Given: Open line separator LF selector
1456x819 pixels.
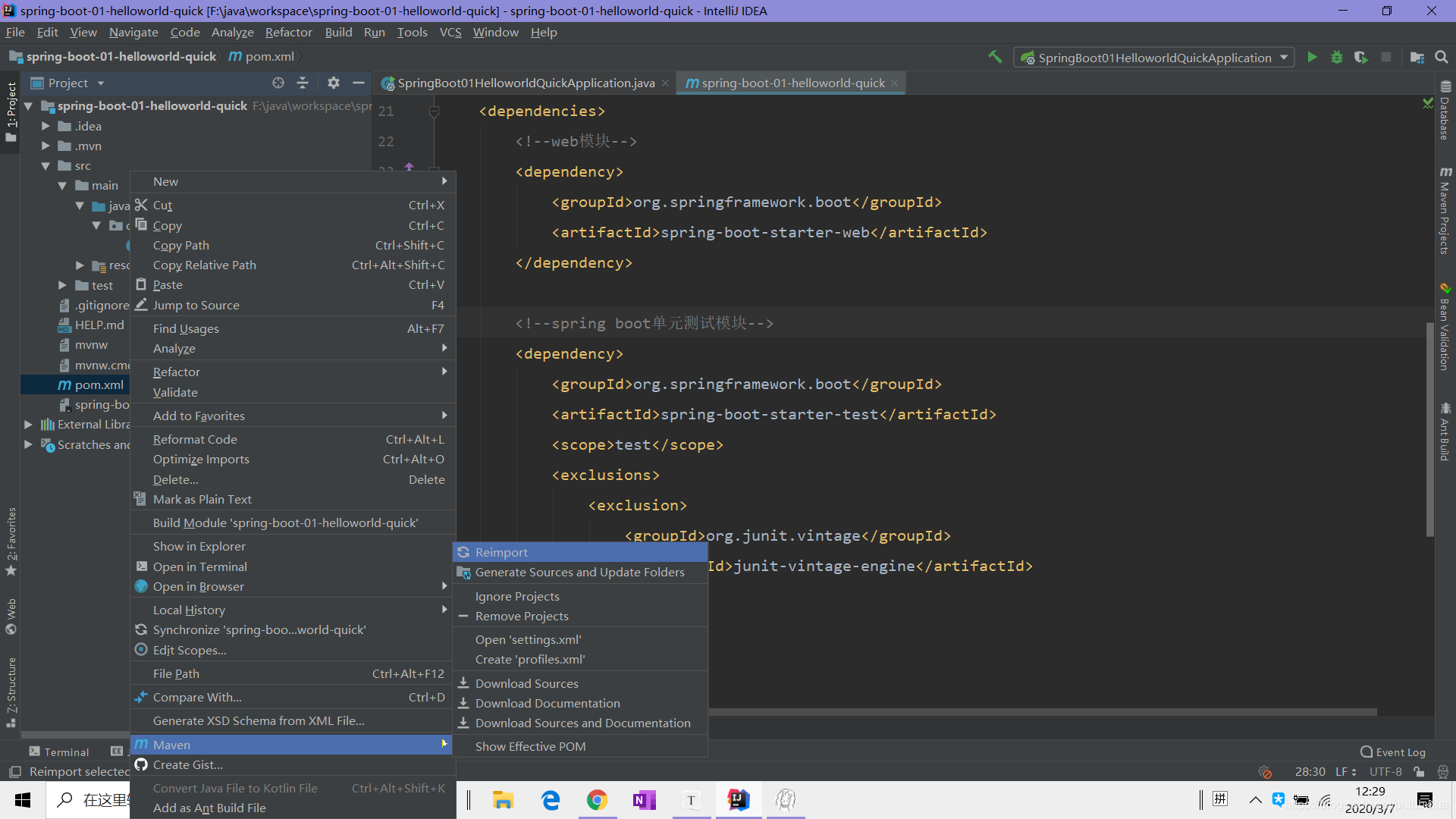Looking at the screenshot, I should (x=1346, y=772).
